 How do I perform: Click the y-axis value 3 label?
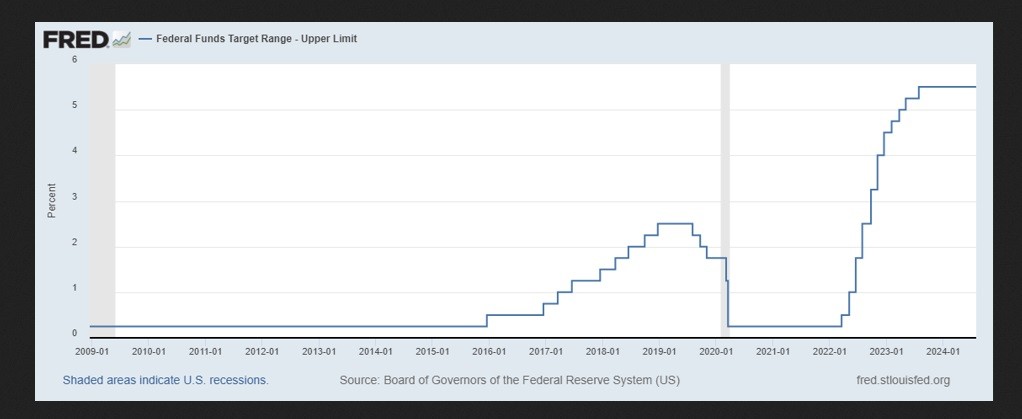tap(74, 199)
